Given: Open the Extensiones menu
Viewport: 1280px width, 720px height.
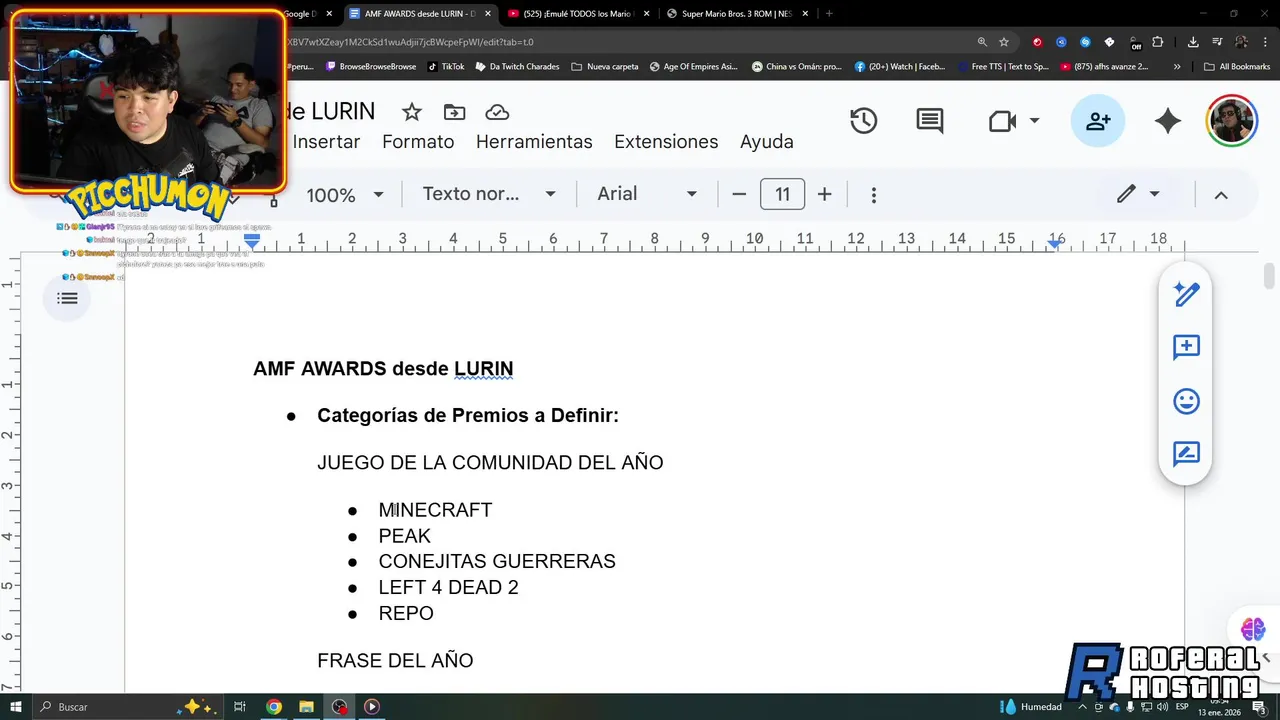Looking at the screenshot, I should [666, 142].
